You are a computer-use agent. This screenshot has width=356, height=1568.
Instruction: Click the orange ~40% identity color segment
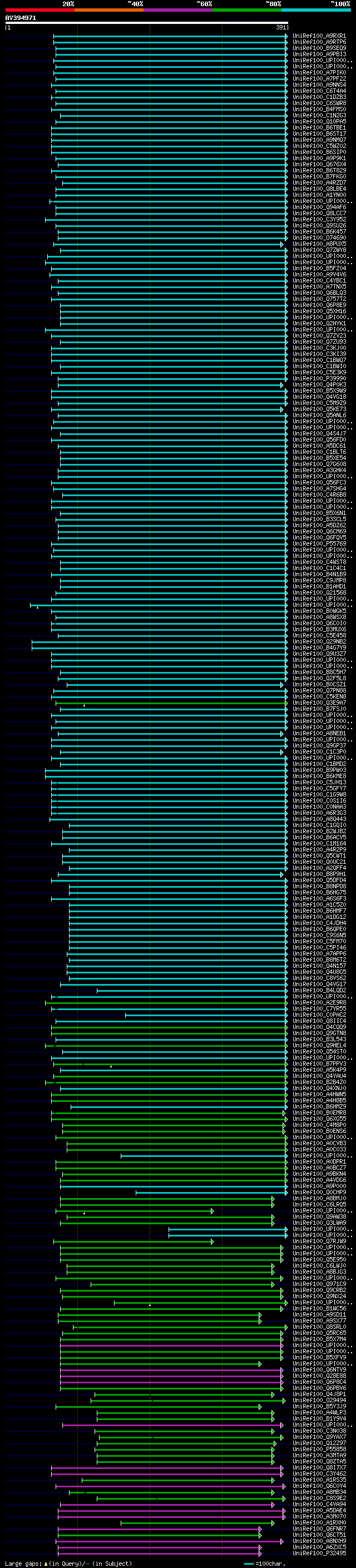pyautogui.click(x=109, y=10)
